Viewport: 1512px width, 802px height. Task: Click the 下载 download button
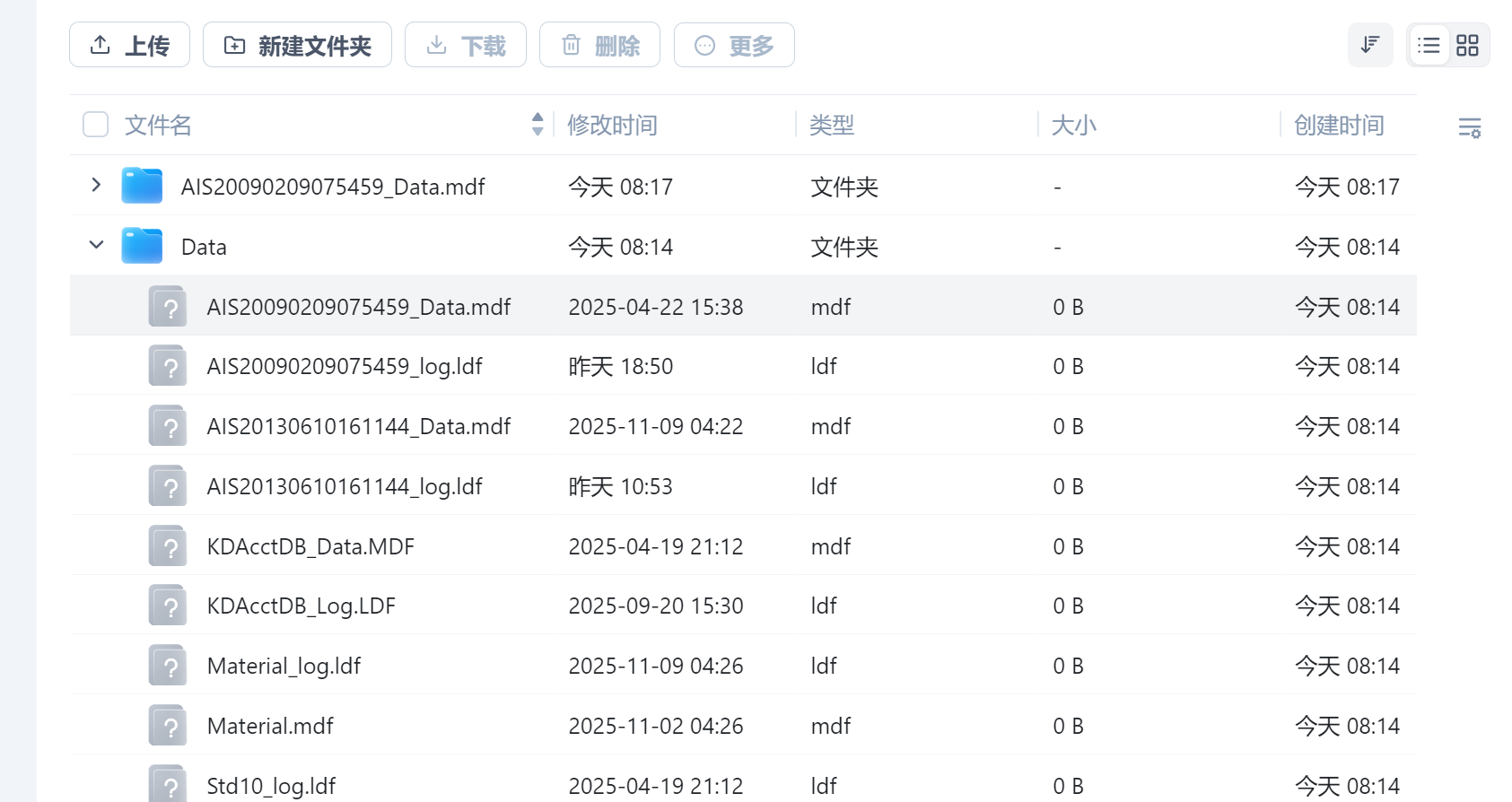(x=465, y=45)
